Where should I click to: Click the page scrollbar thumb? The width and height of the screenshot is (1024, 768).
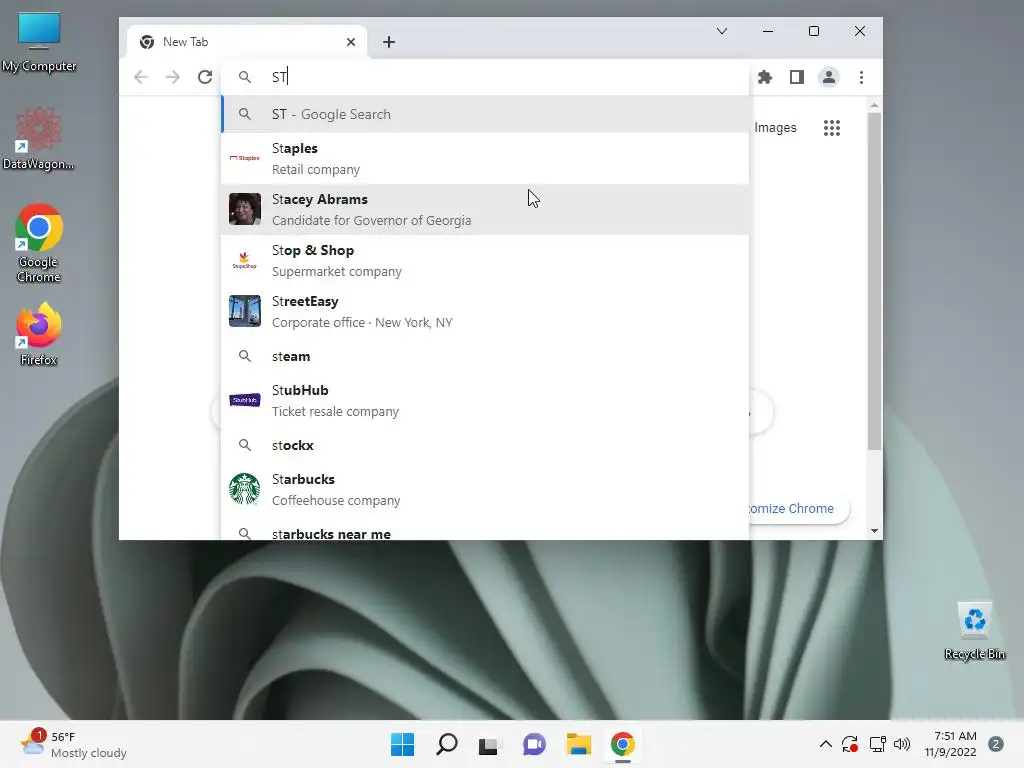pyautogui.click(x=874, y=281)
